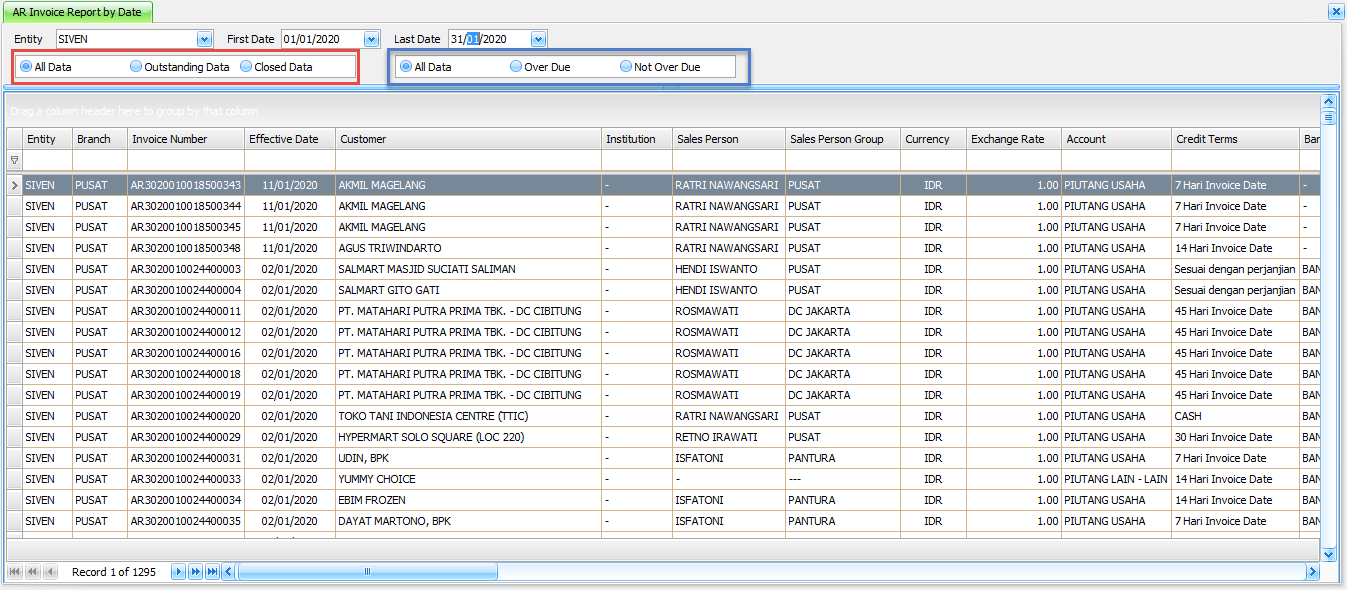Sort by Customer column header
This screenshot has height=590, width=1347.
pos(468,139)
